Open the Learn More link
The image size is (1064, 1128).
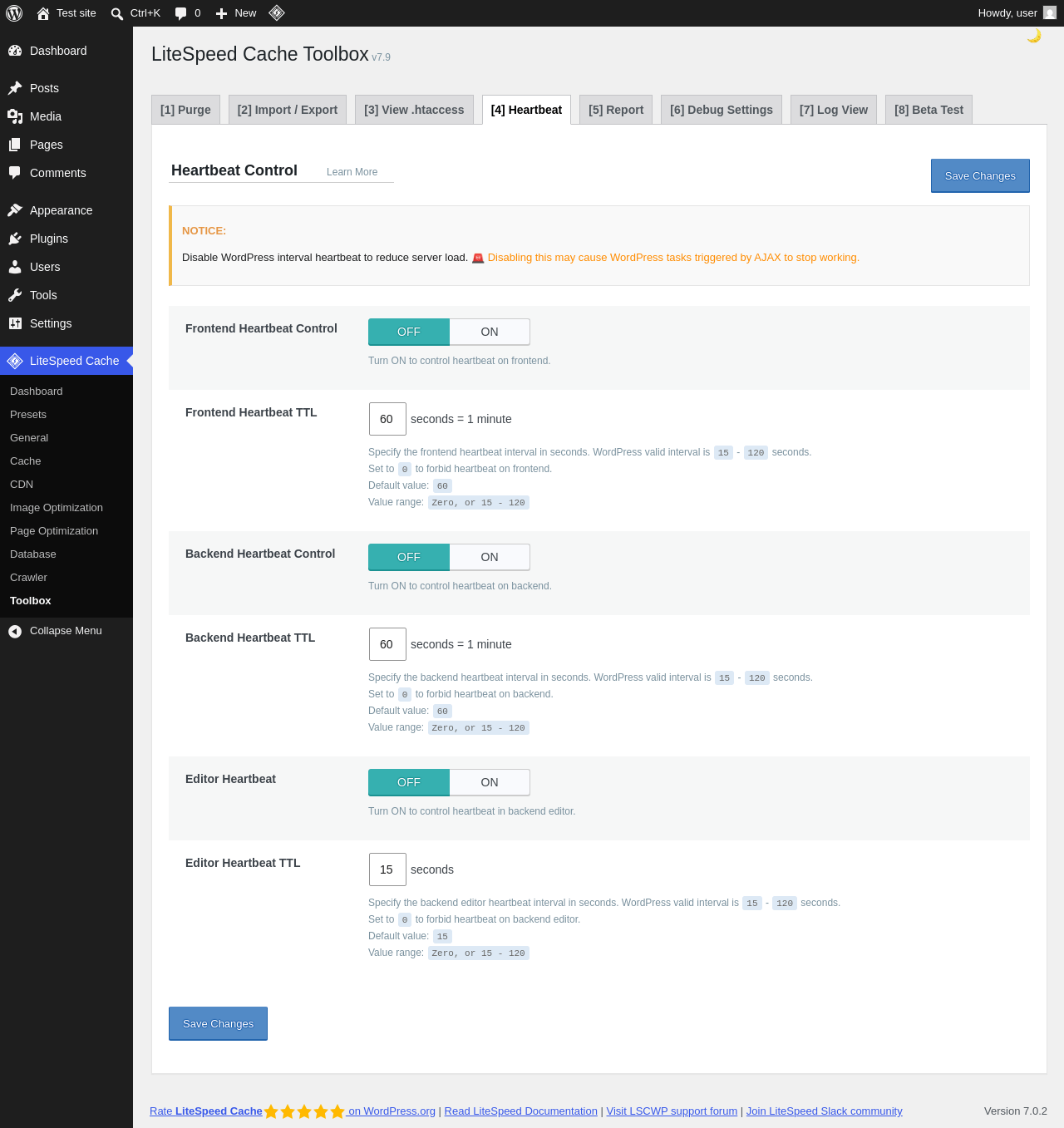point(352,172)
